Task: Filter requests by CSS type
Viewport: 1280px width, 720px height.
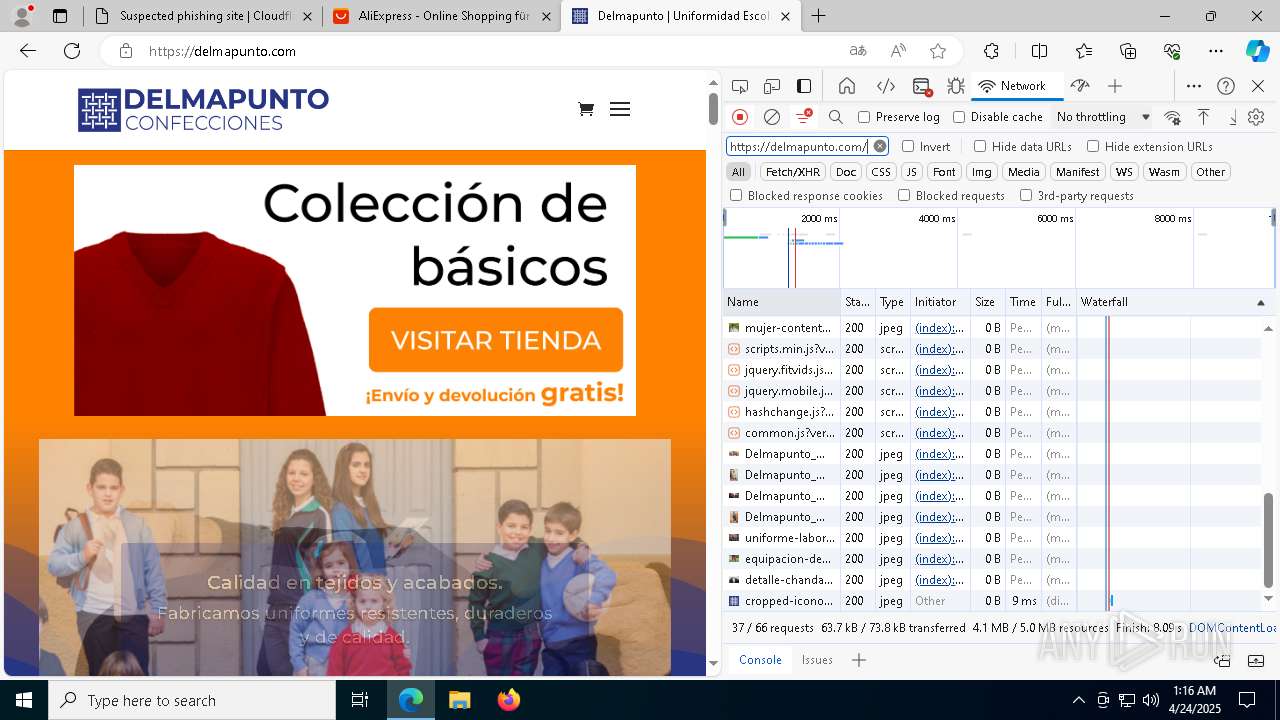Action: pos(880,172)
